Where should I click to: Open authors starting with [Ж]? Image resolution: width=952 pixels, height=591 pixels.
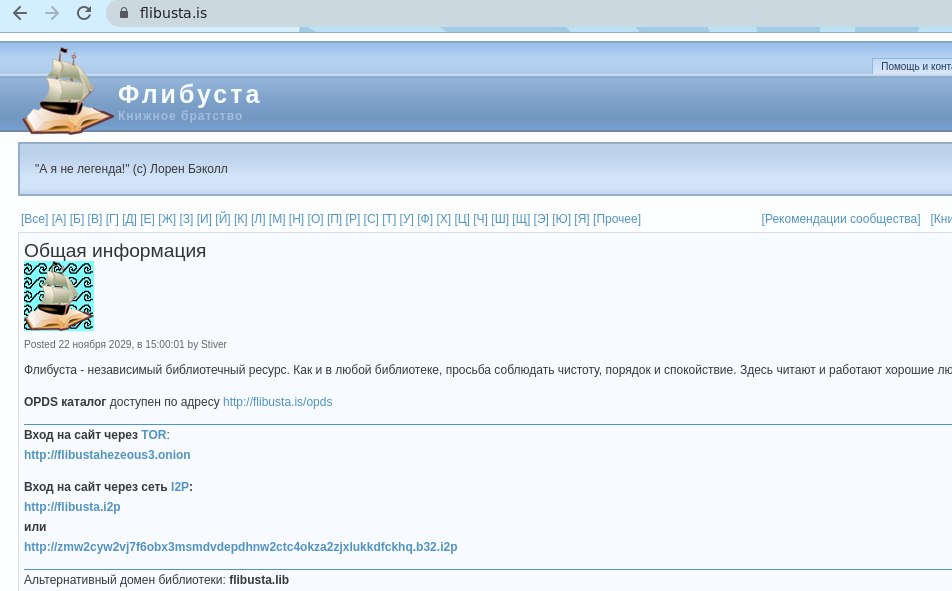tap(167, 219)
